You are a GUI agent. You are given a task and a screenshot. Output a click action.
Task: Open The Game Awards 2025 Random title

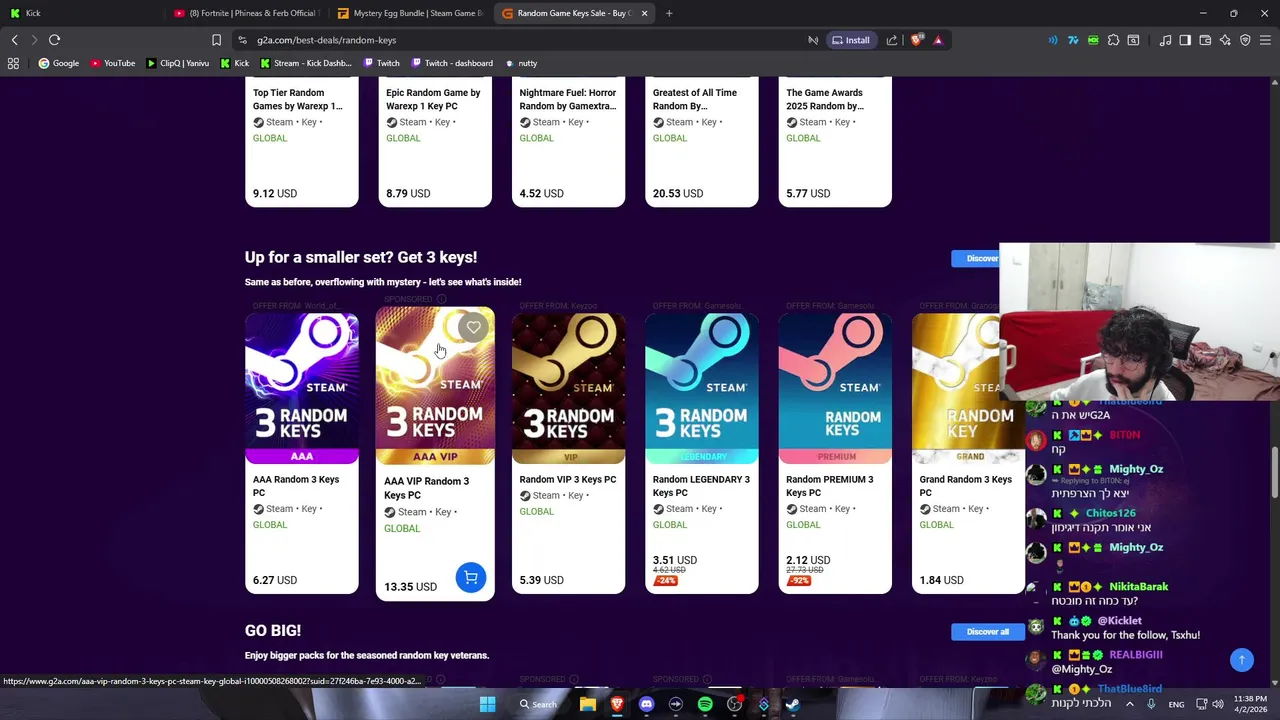[x=825, y=99]
